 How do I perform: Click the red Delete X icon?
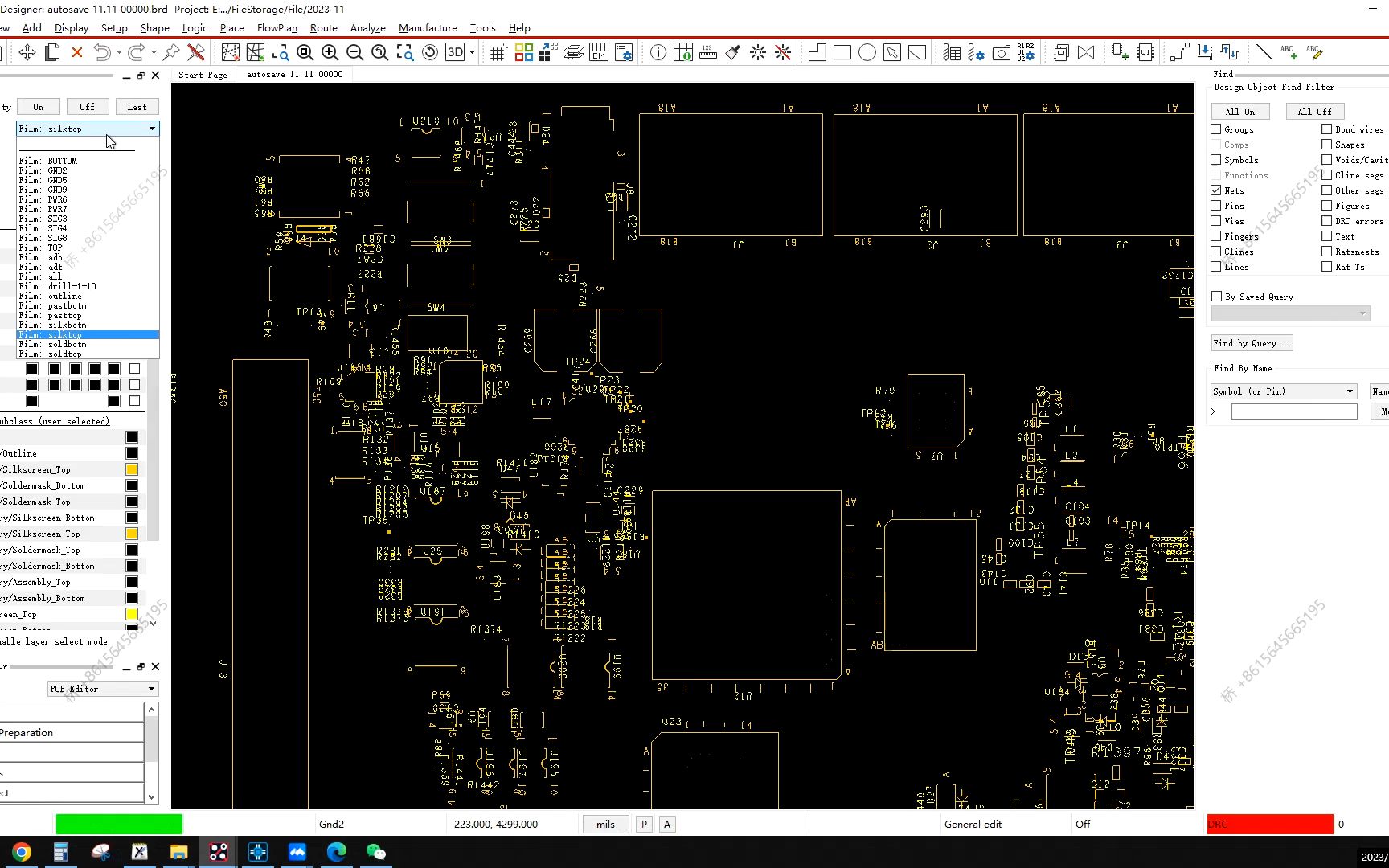click(77, 53)
